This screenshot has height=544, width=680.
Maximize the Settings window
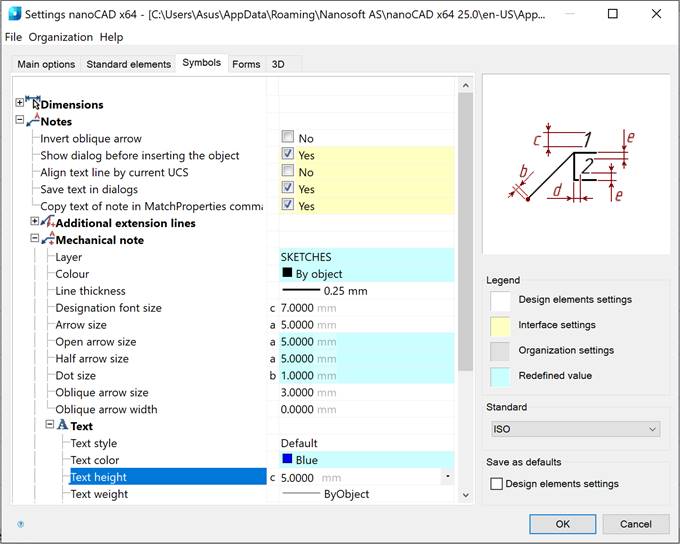(613, 14)
